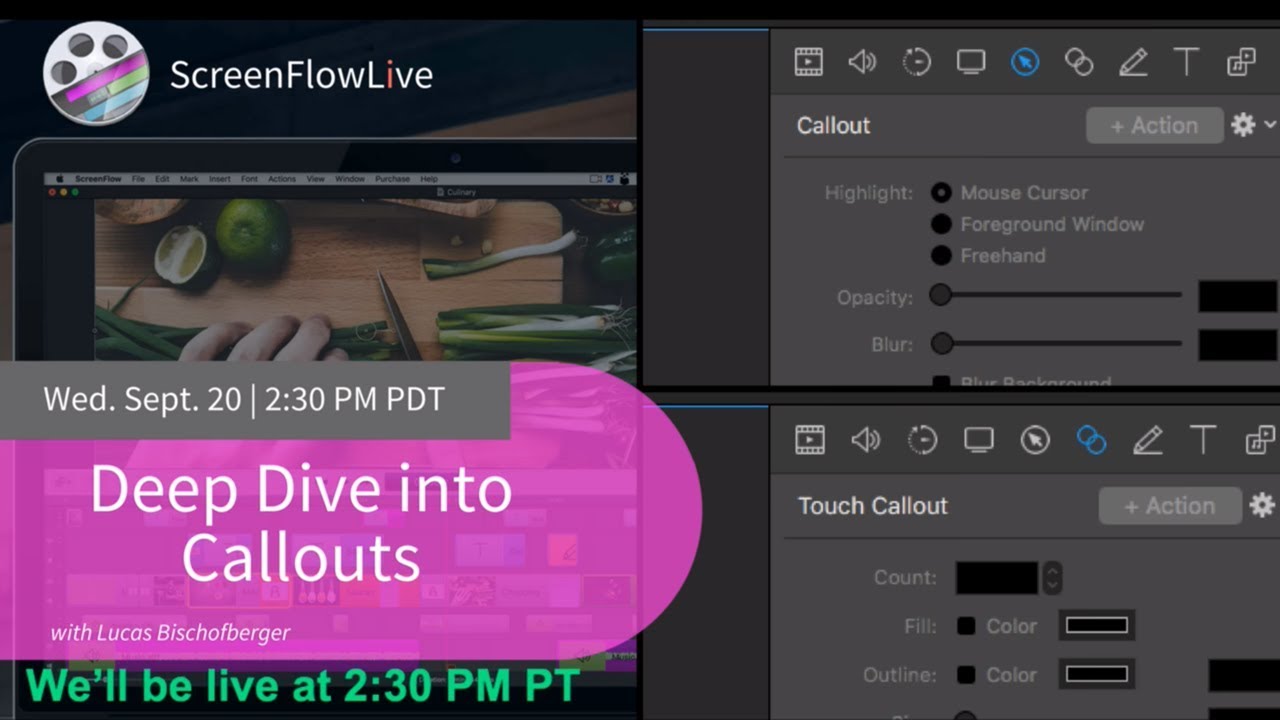Image resolution: width=1280 pixels, height=720 pixels.
Task: Toggle the Fill Color checkbox
Action: pos(966,626)
